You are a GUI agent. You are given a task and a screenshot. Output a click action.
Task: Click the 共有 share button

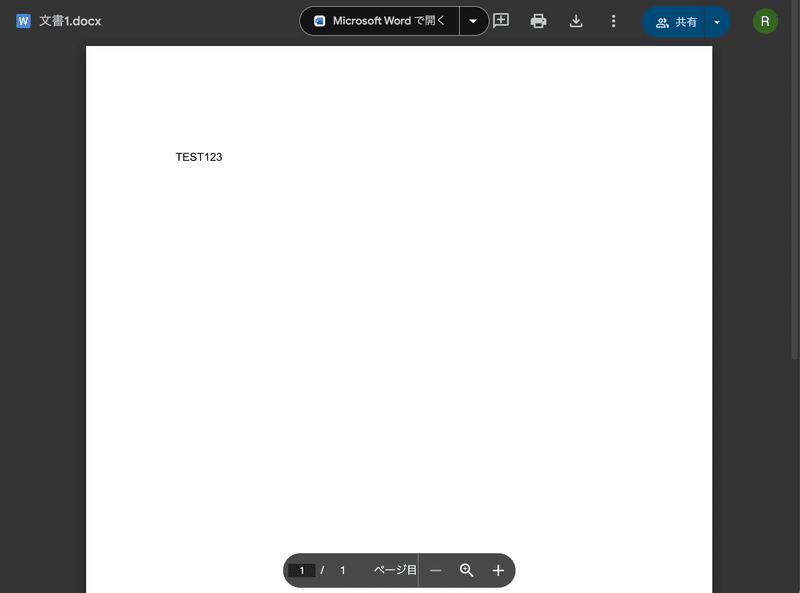coord(673,22)
